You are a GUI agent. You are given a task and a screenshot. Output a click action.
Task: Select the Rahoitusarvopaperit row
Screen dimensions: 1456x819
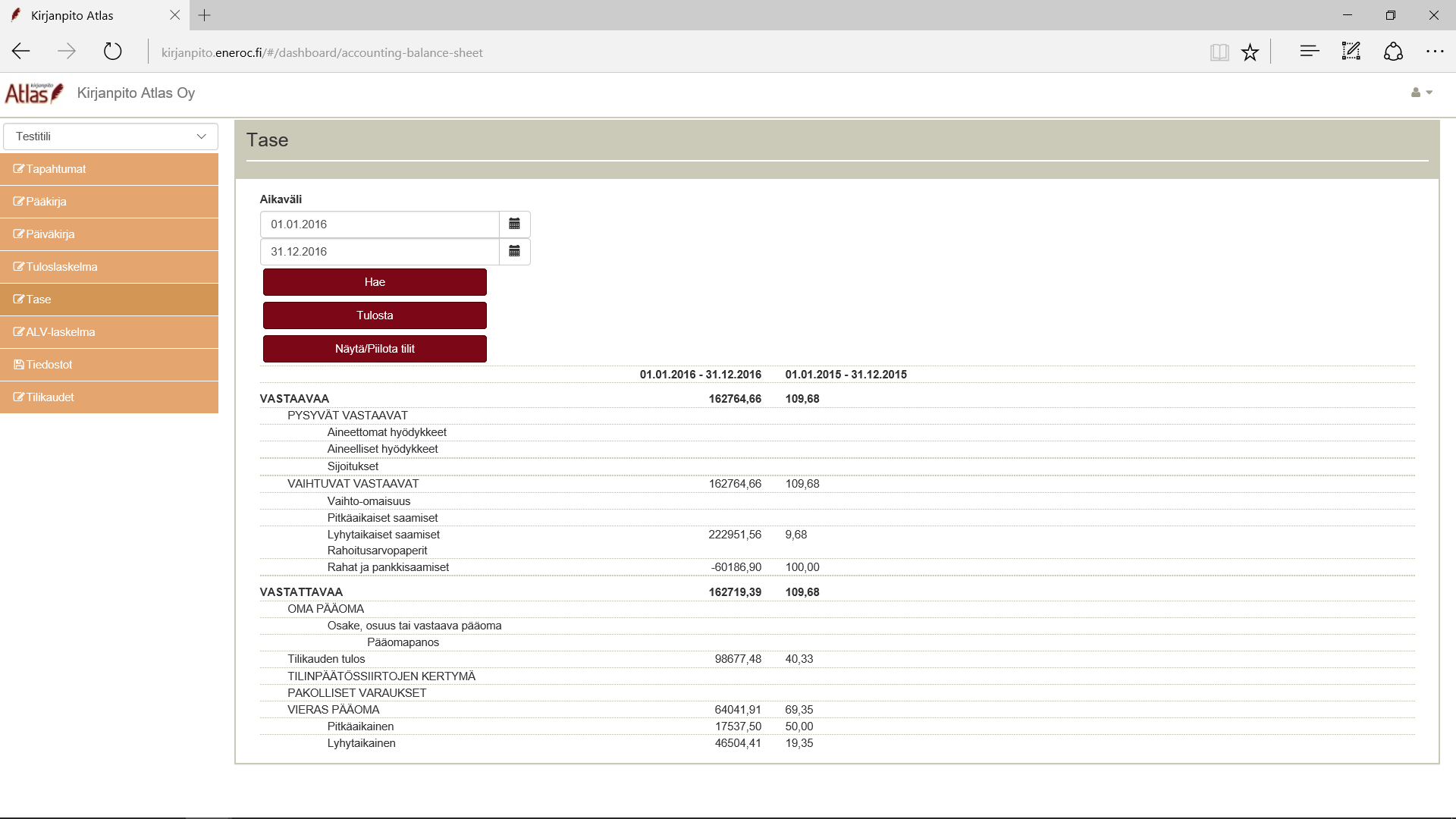pyautogui.click(x=837, y=551)
